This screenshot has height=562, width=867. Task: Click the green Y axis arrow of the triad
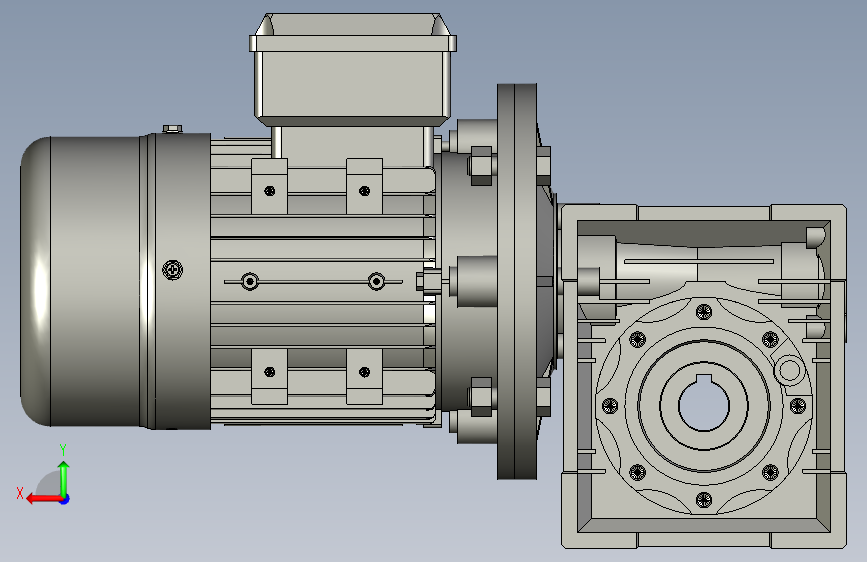coord(64,478)
